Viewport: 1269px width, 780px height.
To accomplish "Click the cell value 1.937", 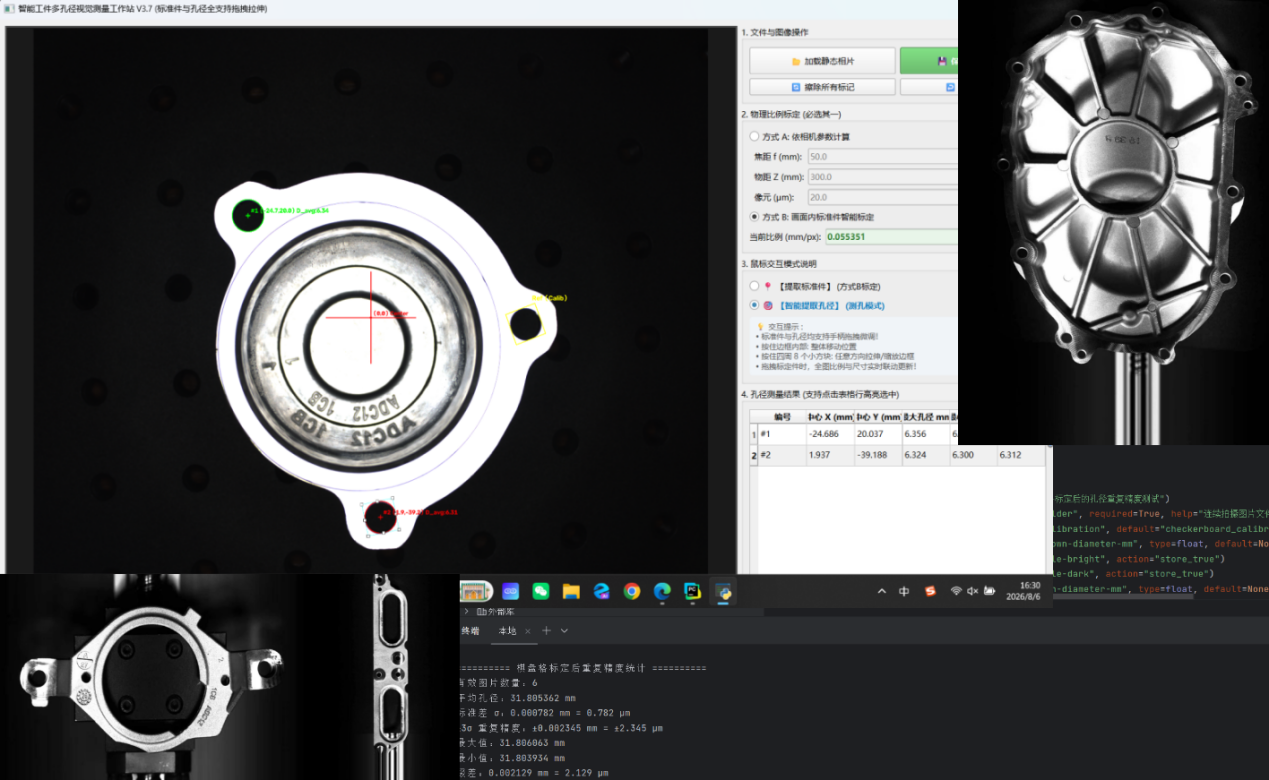I will 830,455.
